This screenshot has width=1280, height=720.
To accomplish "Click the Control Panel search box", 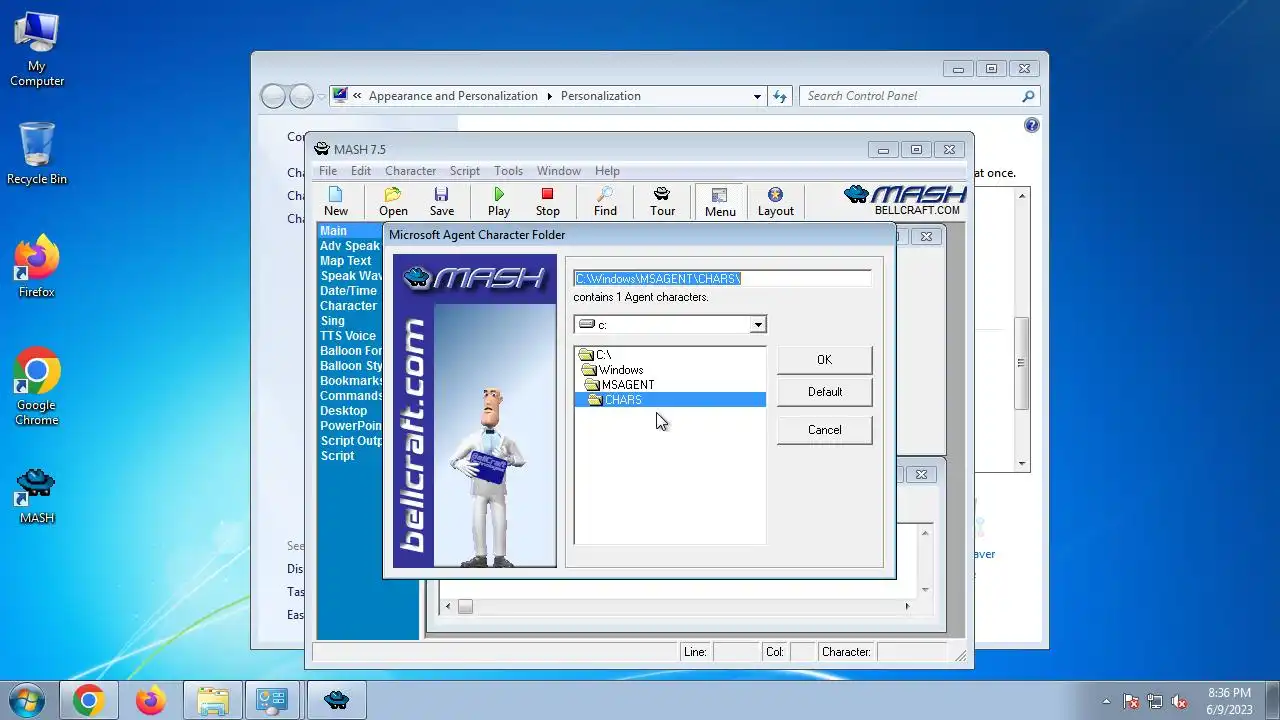I will (x=920, y=96).
